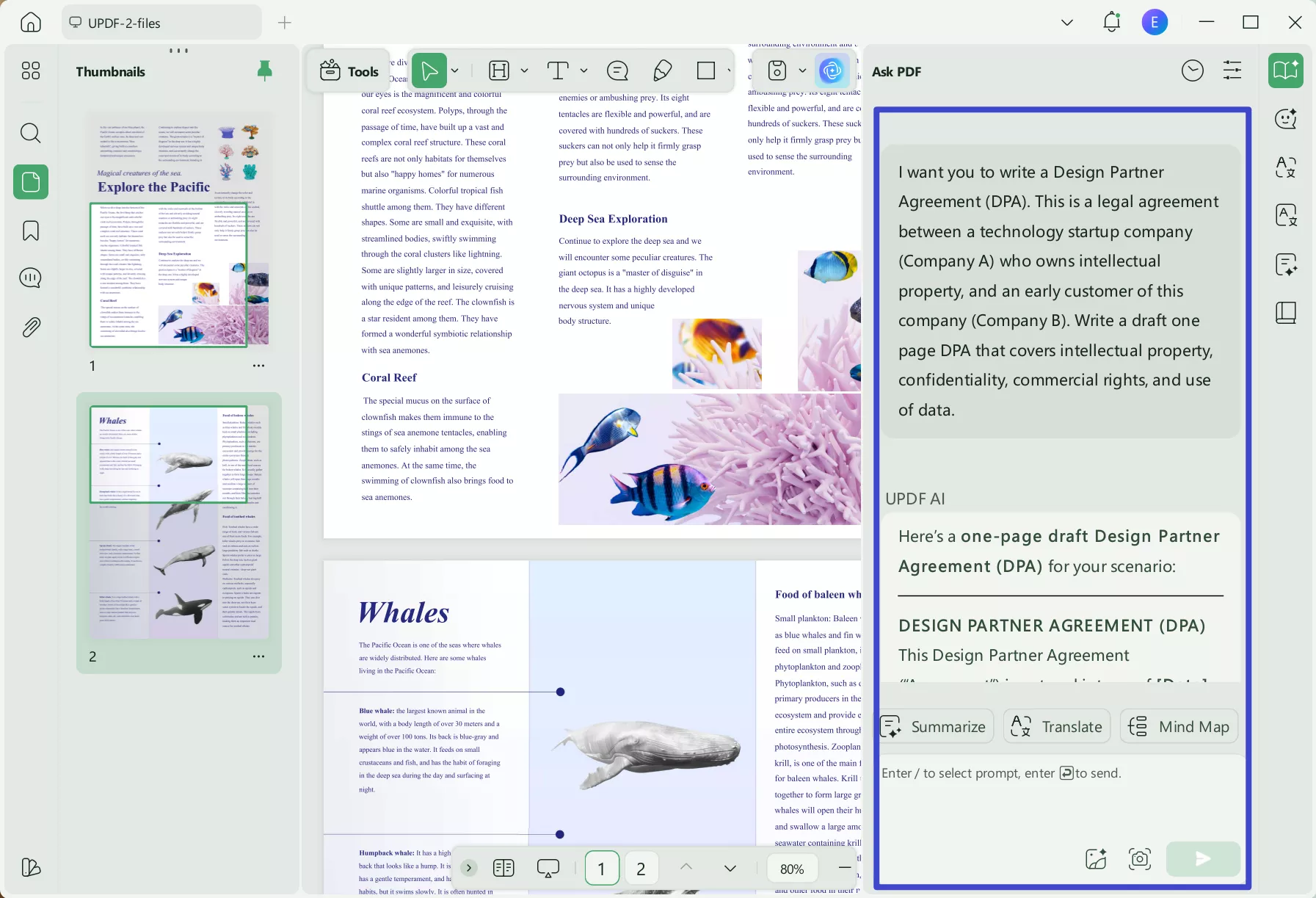Click the Mind Map button
The width and height of the screenshot is (1316, 898).
(1179, 726)
